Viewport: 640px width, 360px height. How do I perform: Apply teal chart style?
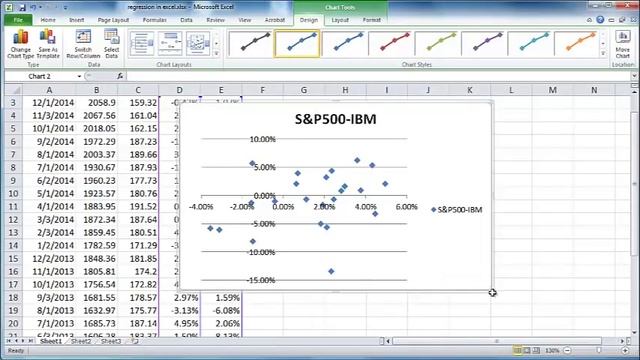point(530,43)
